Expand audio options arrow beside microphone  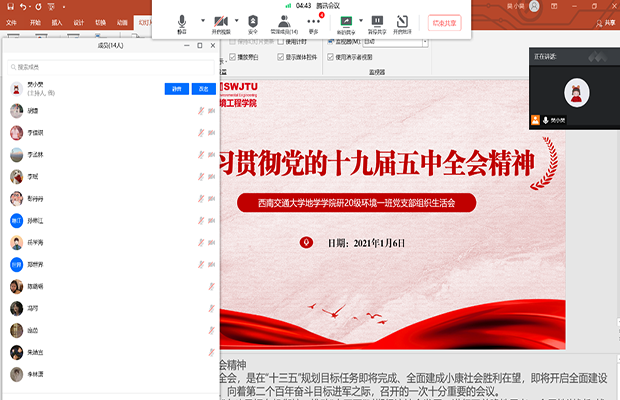coord(201,21)
